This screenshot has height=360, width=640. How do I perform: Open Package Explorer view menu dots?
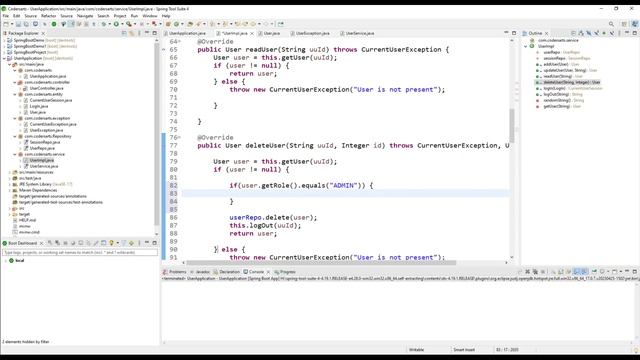point(139,33)
